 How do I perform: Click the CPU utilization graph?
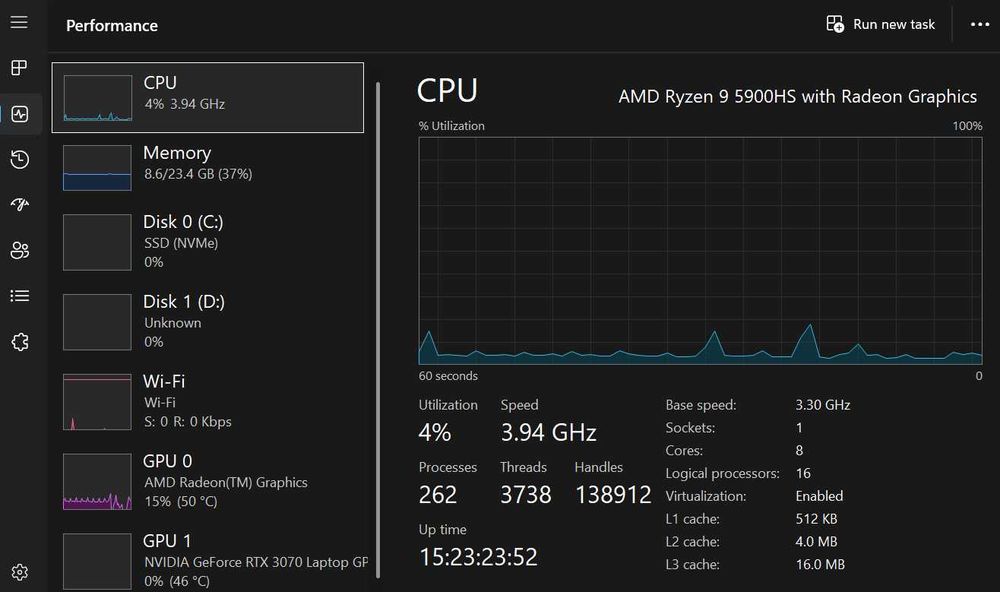(700, 250)
